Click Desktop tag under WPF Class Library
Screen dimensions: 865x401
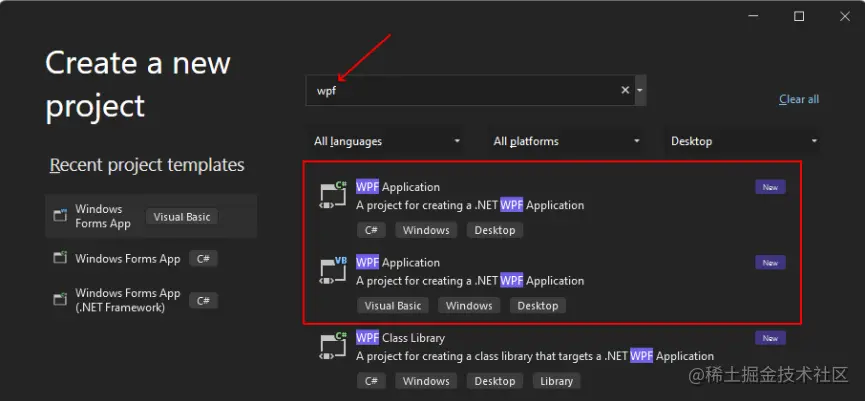(x=495, y=381)
